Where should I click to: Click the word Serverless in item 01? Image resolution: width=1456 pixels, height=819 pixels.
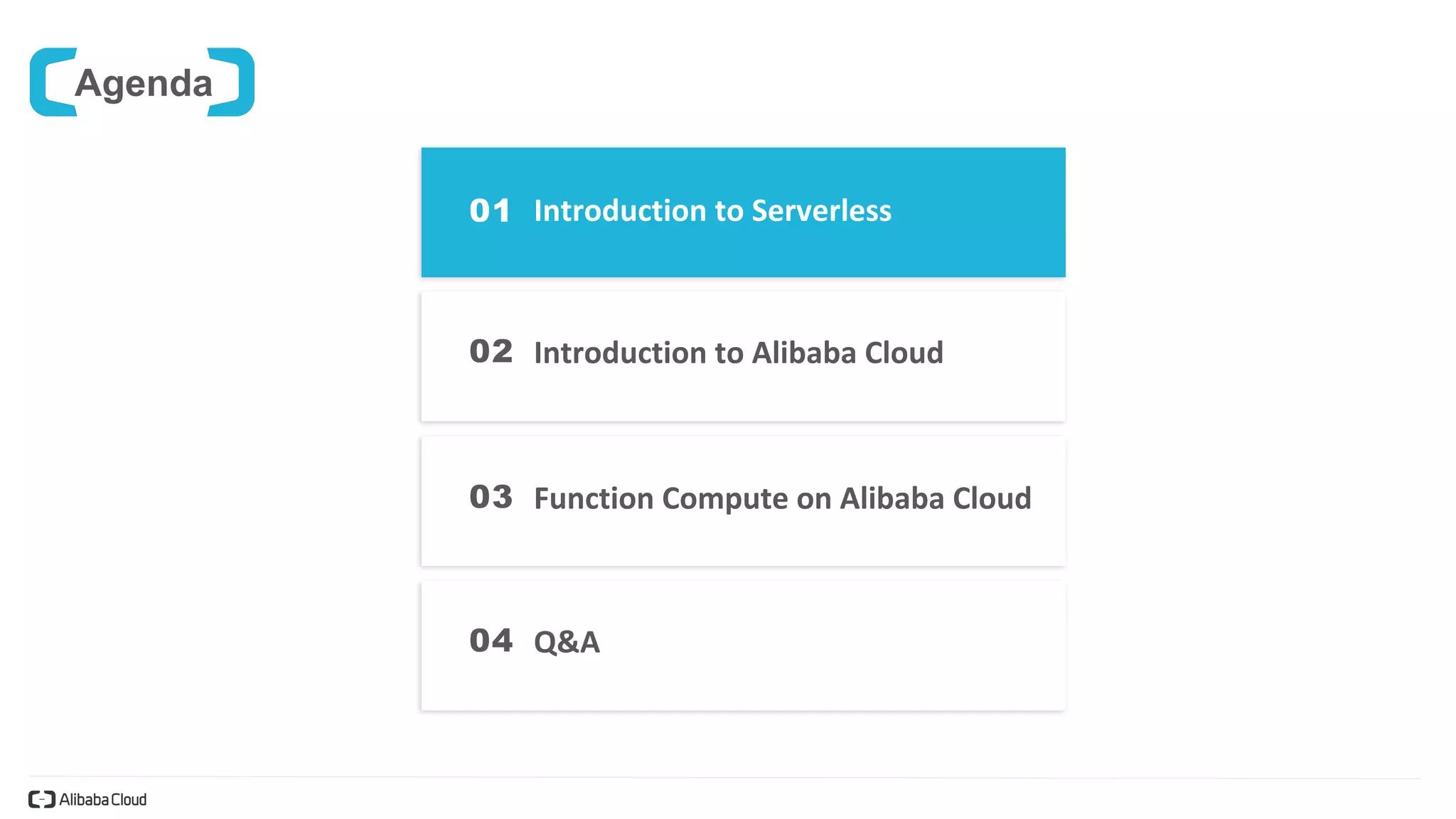point(821,210)
